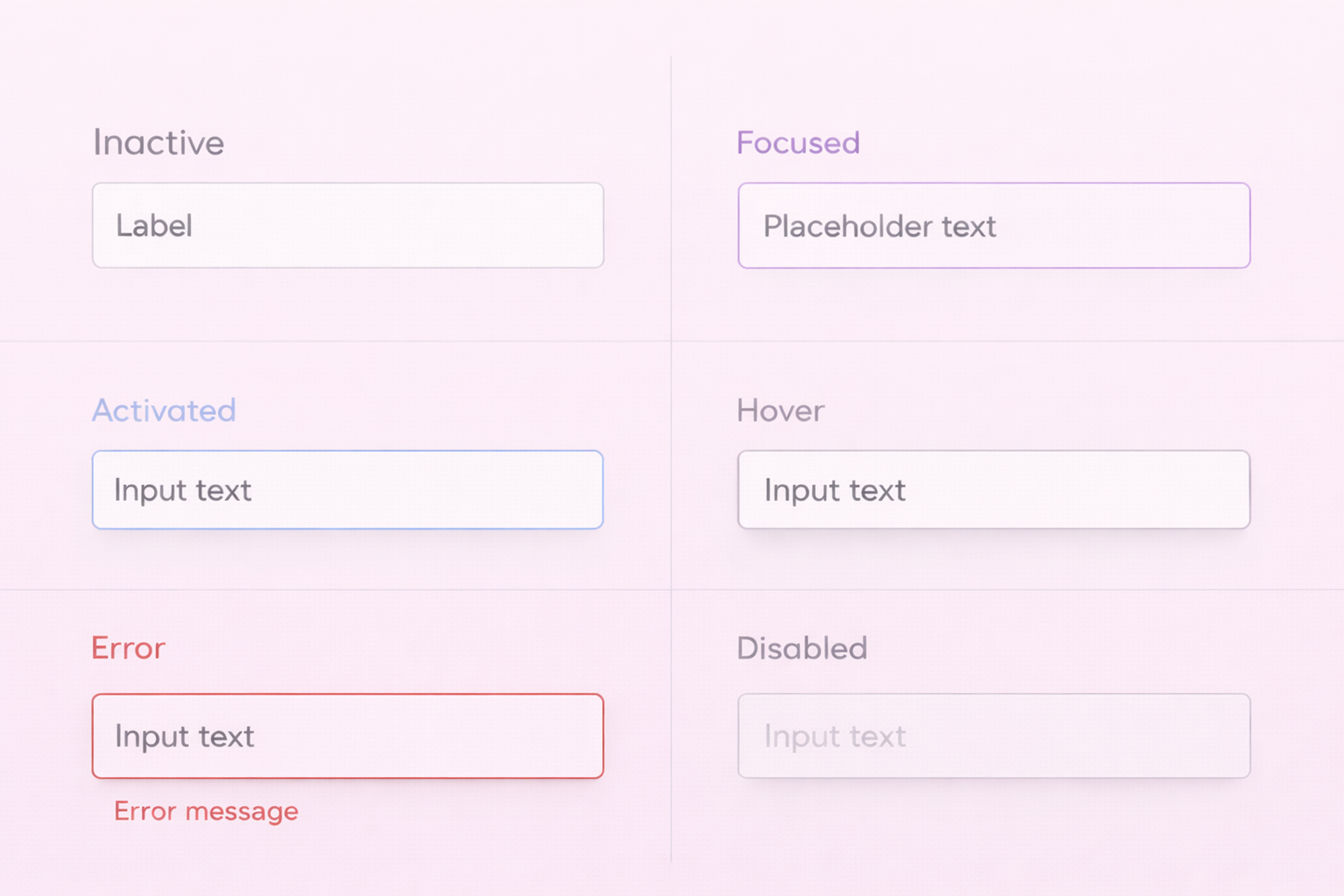Click the Label placeholder inside the Inactive field

pyautogui.click(x=154, y=226)
